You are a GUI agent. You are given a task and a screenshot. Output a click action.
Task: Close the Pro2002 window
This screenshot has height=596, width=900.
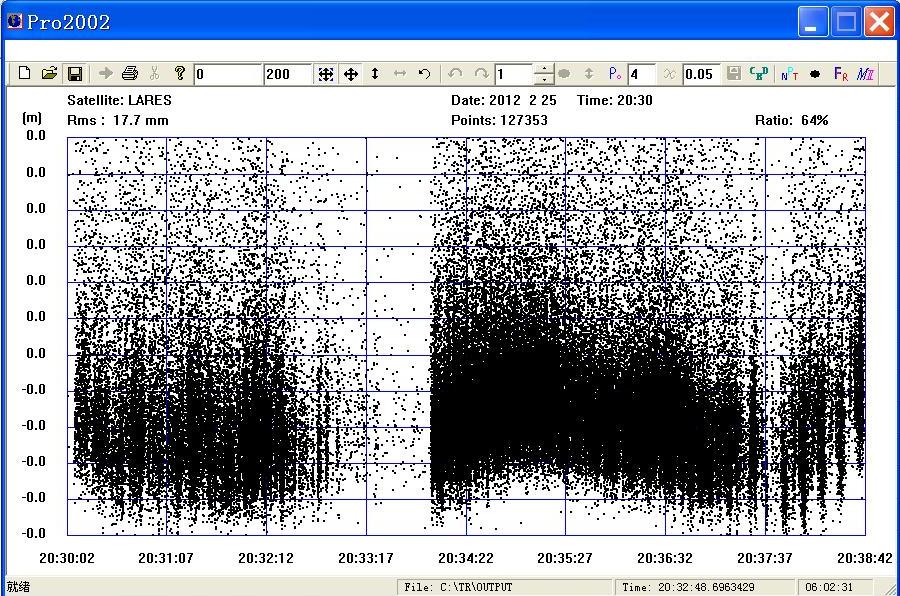pos(879,22)
